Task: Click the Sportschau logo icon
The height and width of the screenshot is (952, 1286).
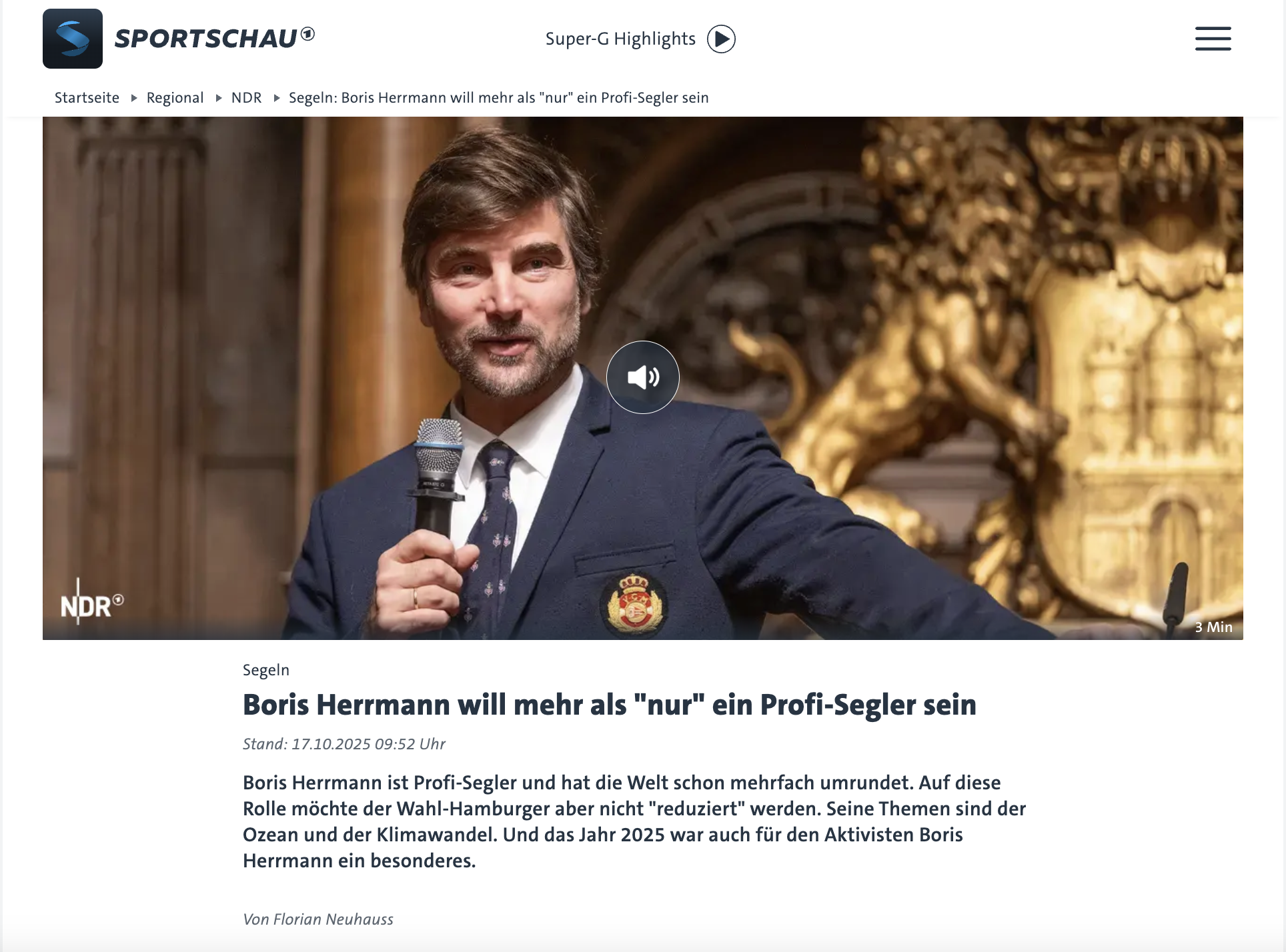Action: click(73, 39)
